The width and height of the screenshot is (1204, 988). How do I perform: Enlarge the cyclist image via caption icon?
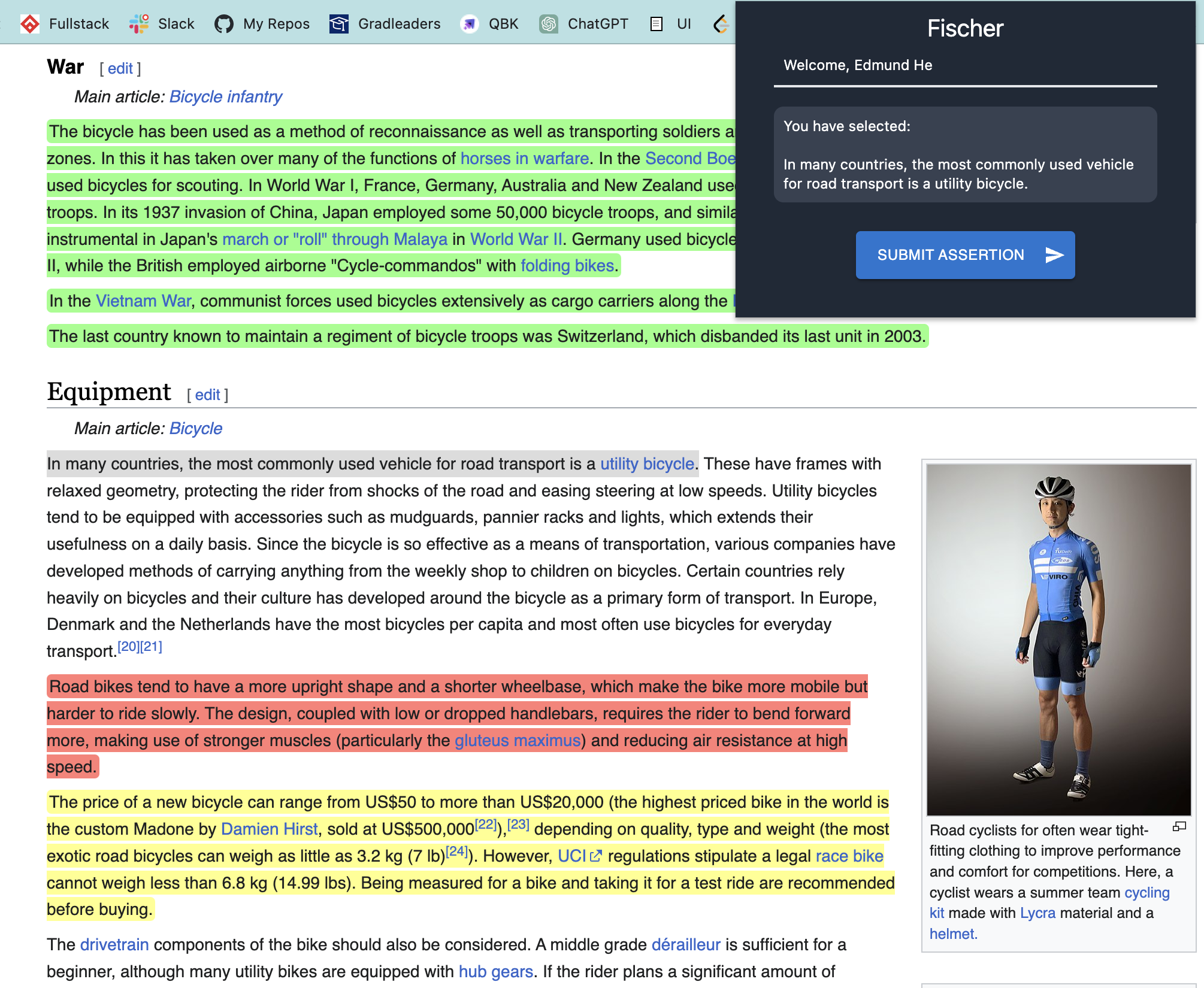1179,827
